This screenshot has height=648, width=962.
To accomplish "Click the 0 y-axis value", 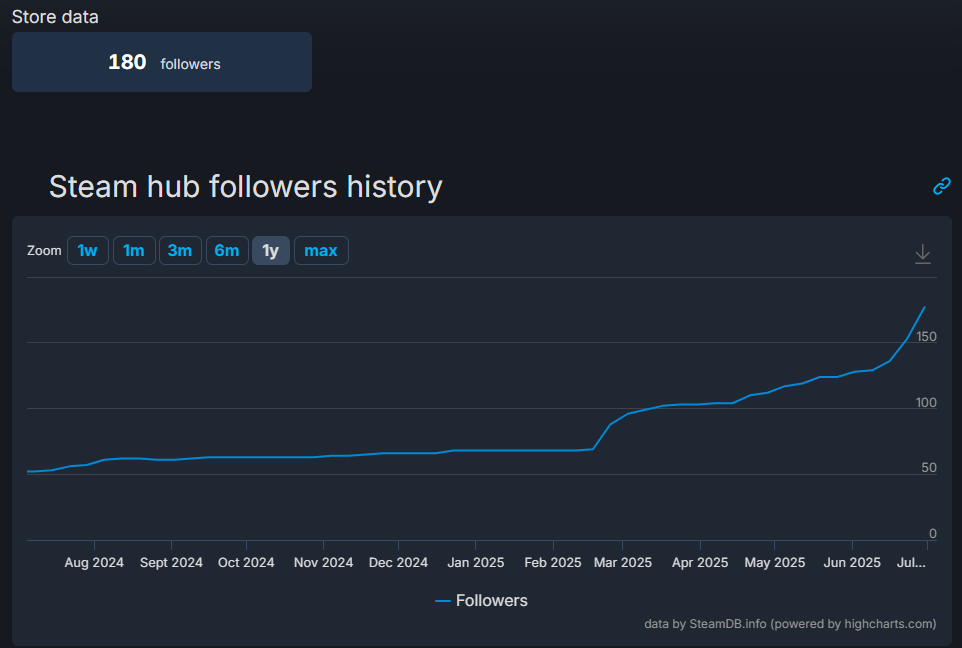I will [x=933, y=533].
